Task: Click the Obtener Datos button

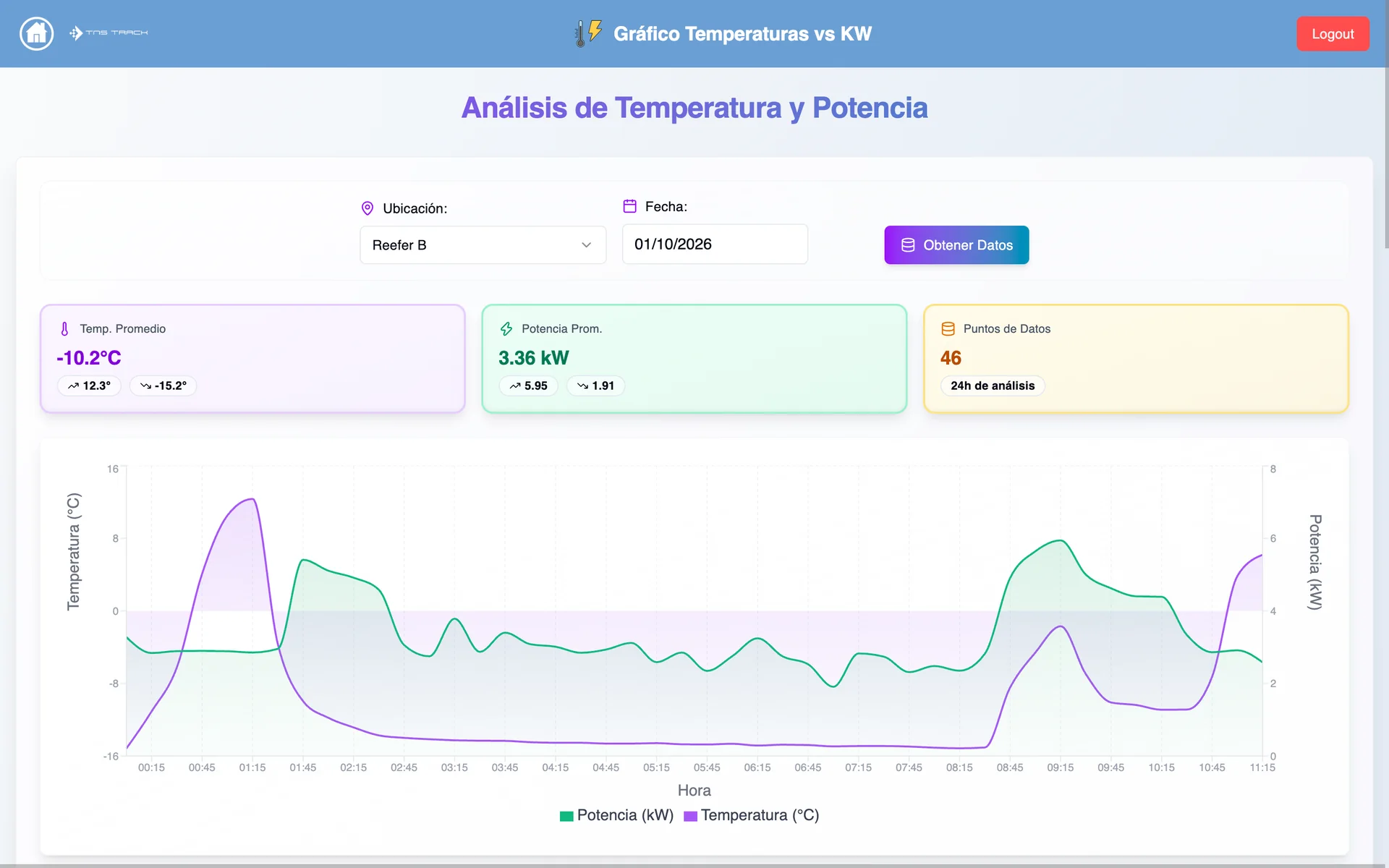Action: (x=956, y=245)
